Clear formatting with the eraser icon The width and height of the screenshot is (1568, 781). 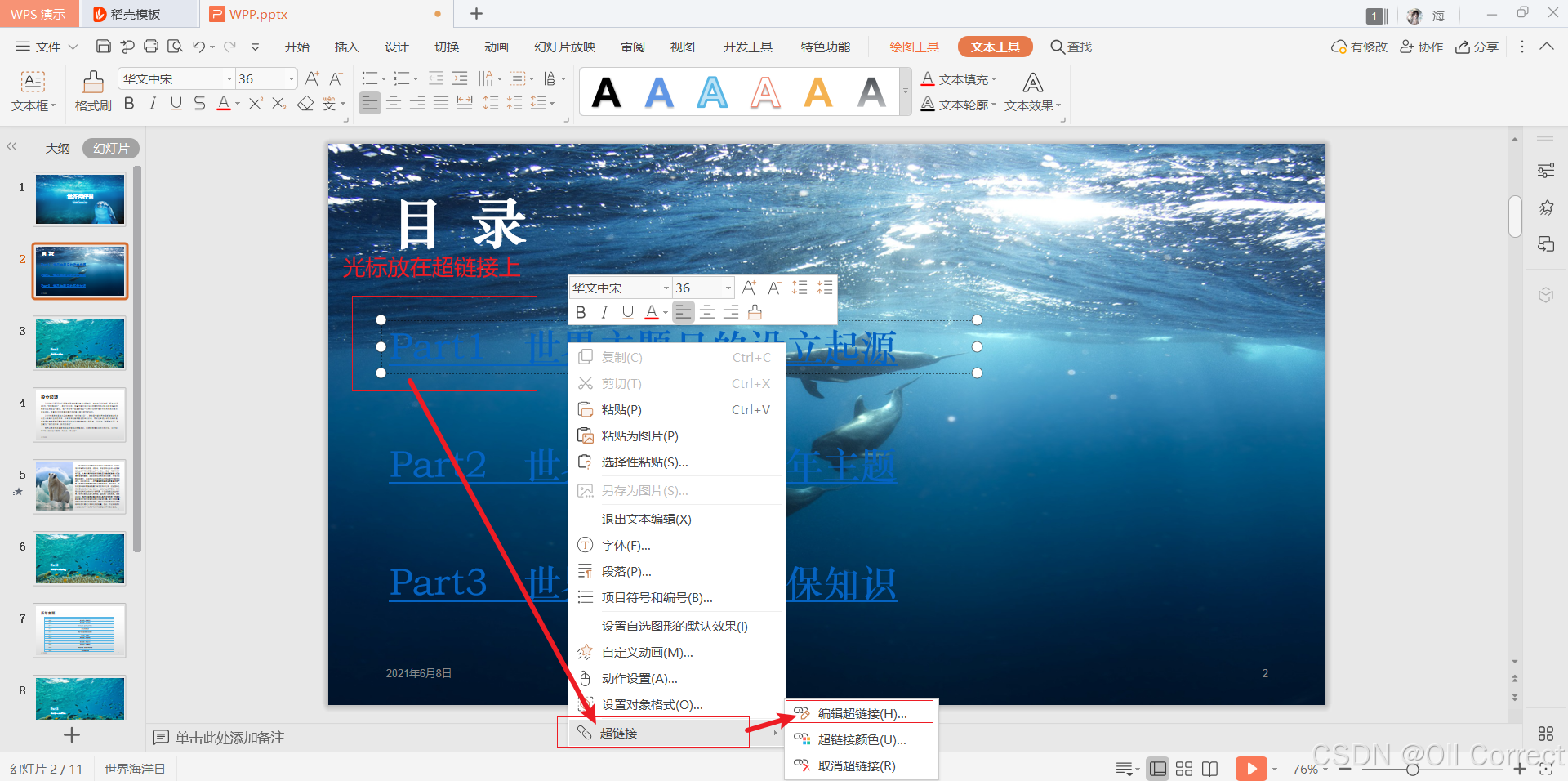coord(305,104)
